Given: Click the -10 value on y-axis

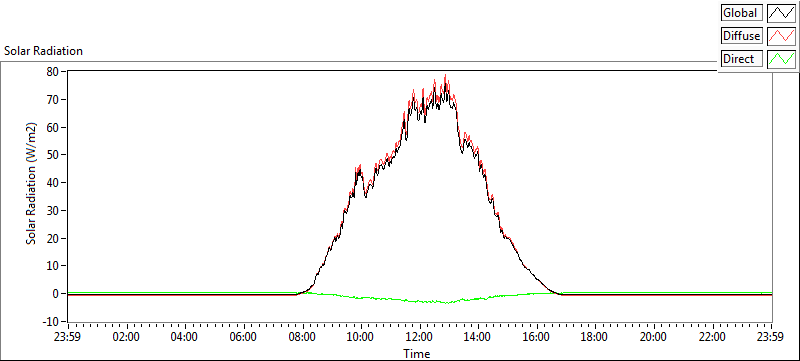Looking at the screenshot, I should [50, 321].
